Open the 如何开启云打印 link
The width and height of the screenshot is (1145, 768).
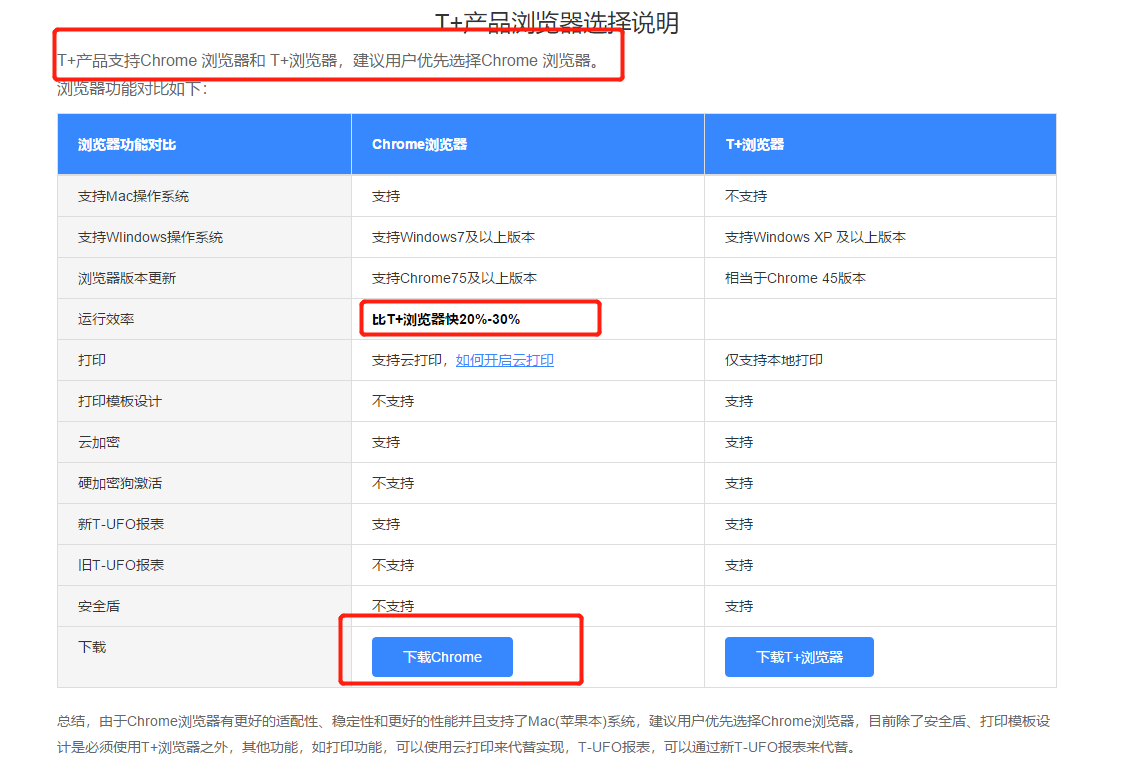point(505,360)
